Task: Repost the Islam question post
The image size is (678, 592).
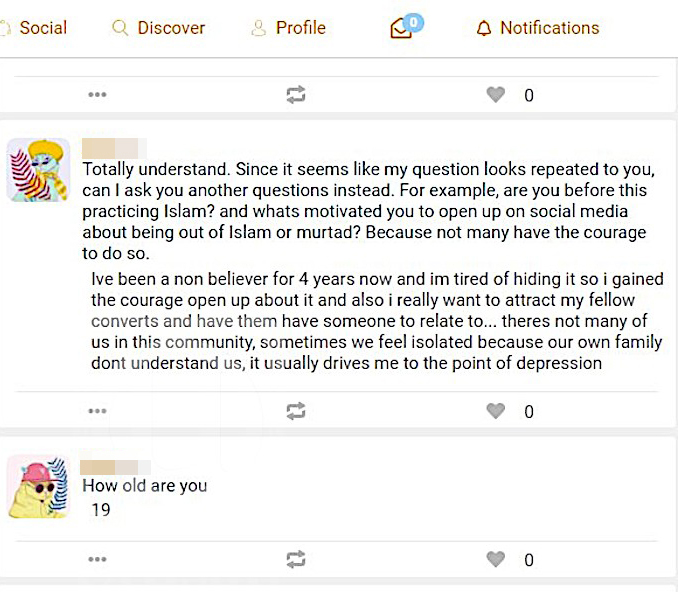Action: tap(295, 411)
